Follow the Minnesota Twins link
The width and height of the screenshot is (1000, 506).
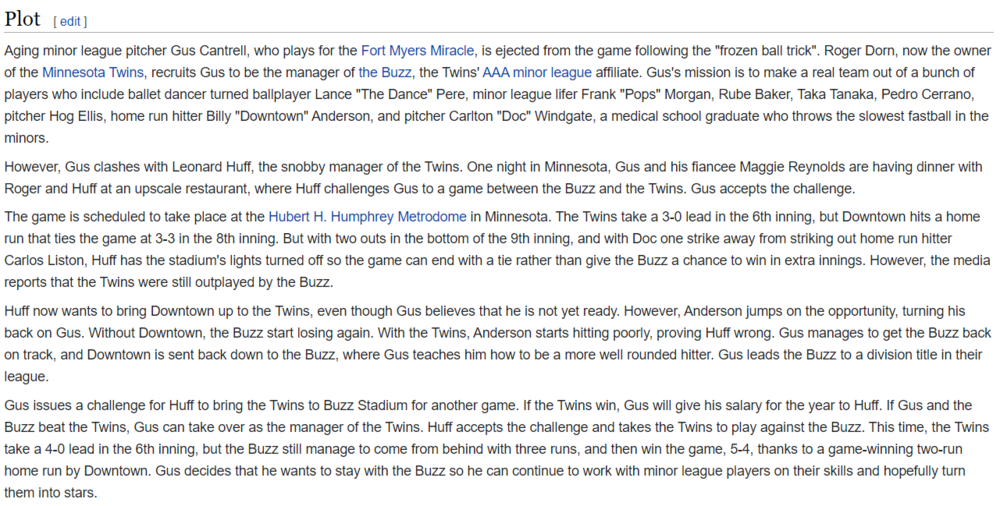[x=94, y=72]
